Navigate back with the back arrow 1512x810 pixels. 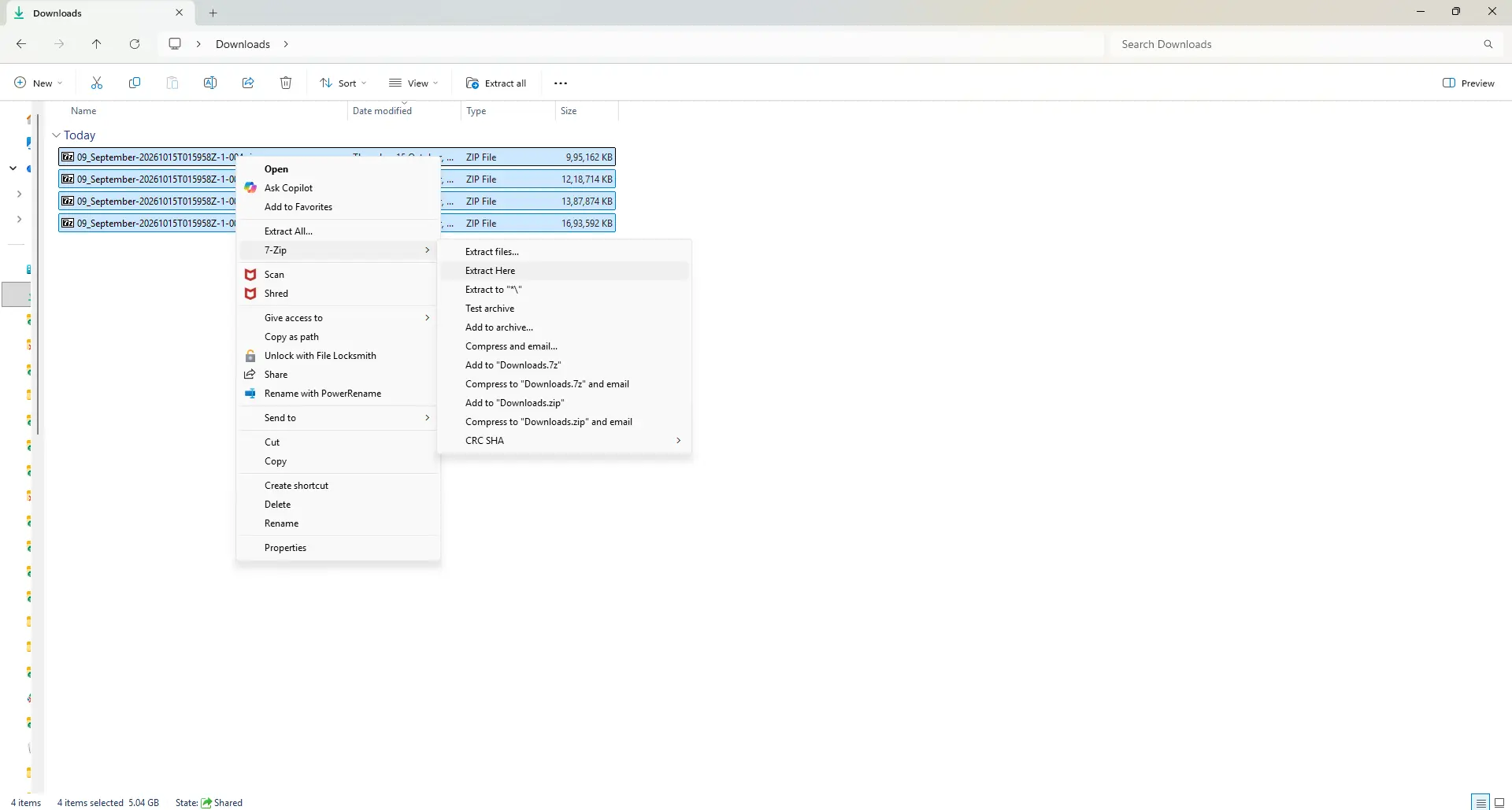tap(21, 44)
